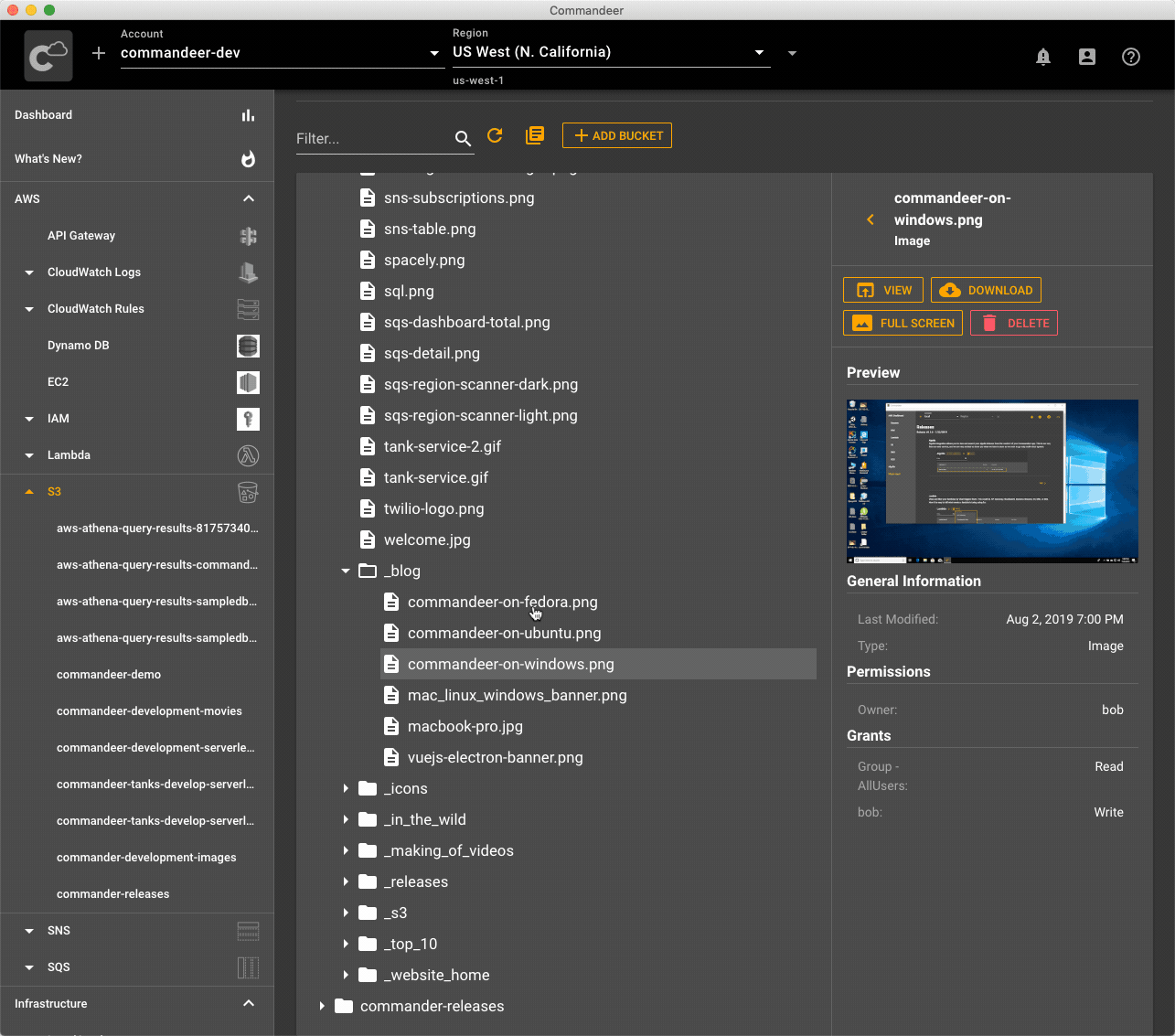Screen dimensions: 1175x1036
Task: Refresh the S3 bucket list
Action: 496,135
